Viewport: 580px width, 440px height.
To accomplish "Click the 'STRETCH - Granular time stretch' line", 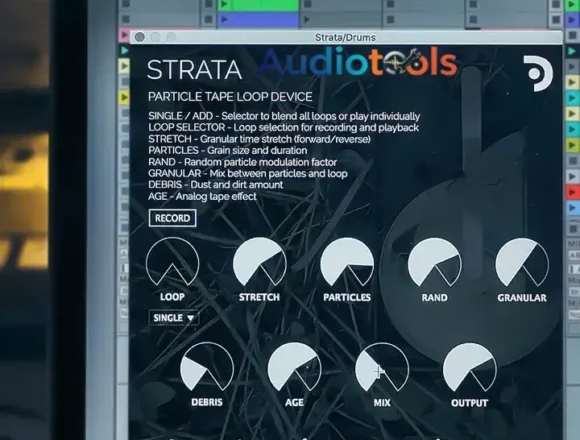I will coord(259,139).
